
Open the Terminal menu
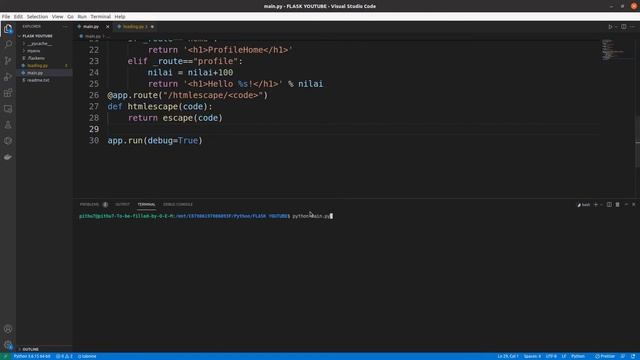[100, 17]
